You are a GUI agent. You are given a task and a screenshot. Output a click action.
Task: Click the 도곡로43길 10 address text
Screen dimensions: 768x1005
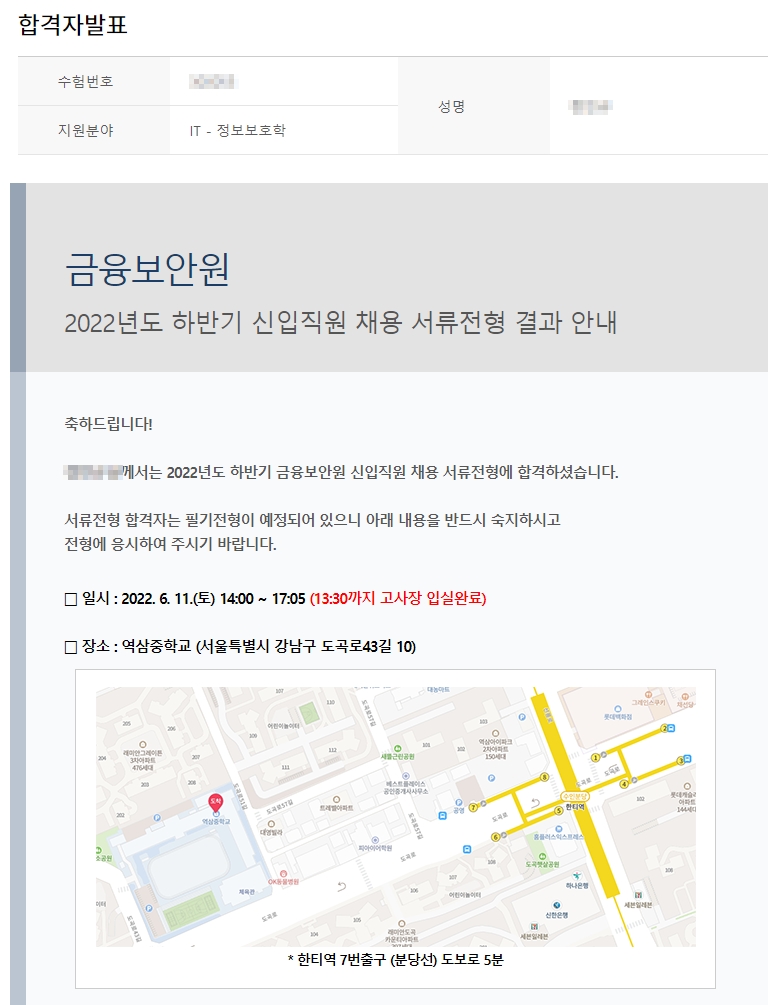pyautogui.click(x=369, y=647)
